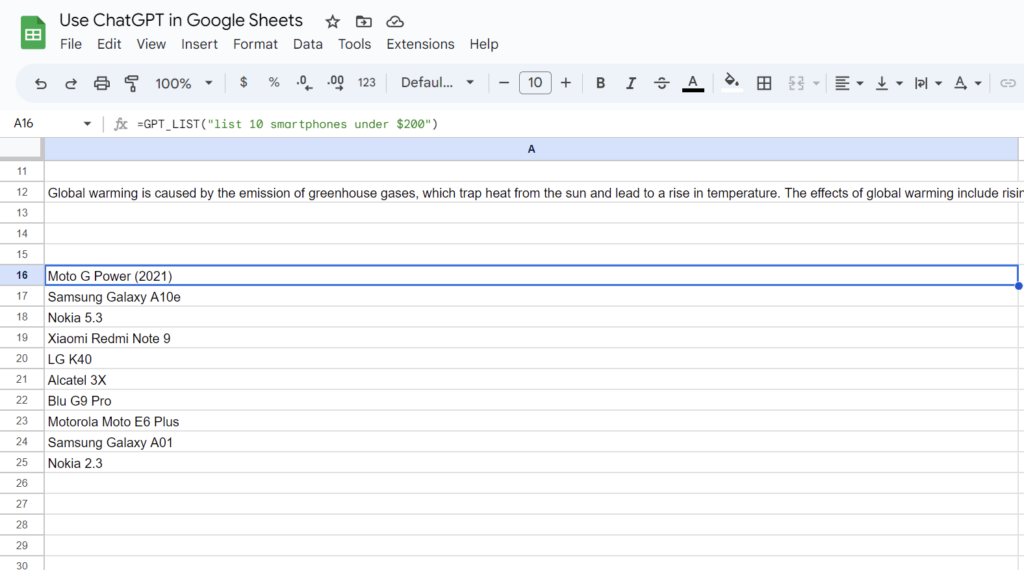Toggle Italic formatting
The height and width of the screenshot is (570, 1024).
(630, 83)
